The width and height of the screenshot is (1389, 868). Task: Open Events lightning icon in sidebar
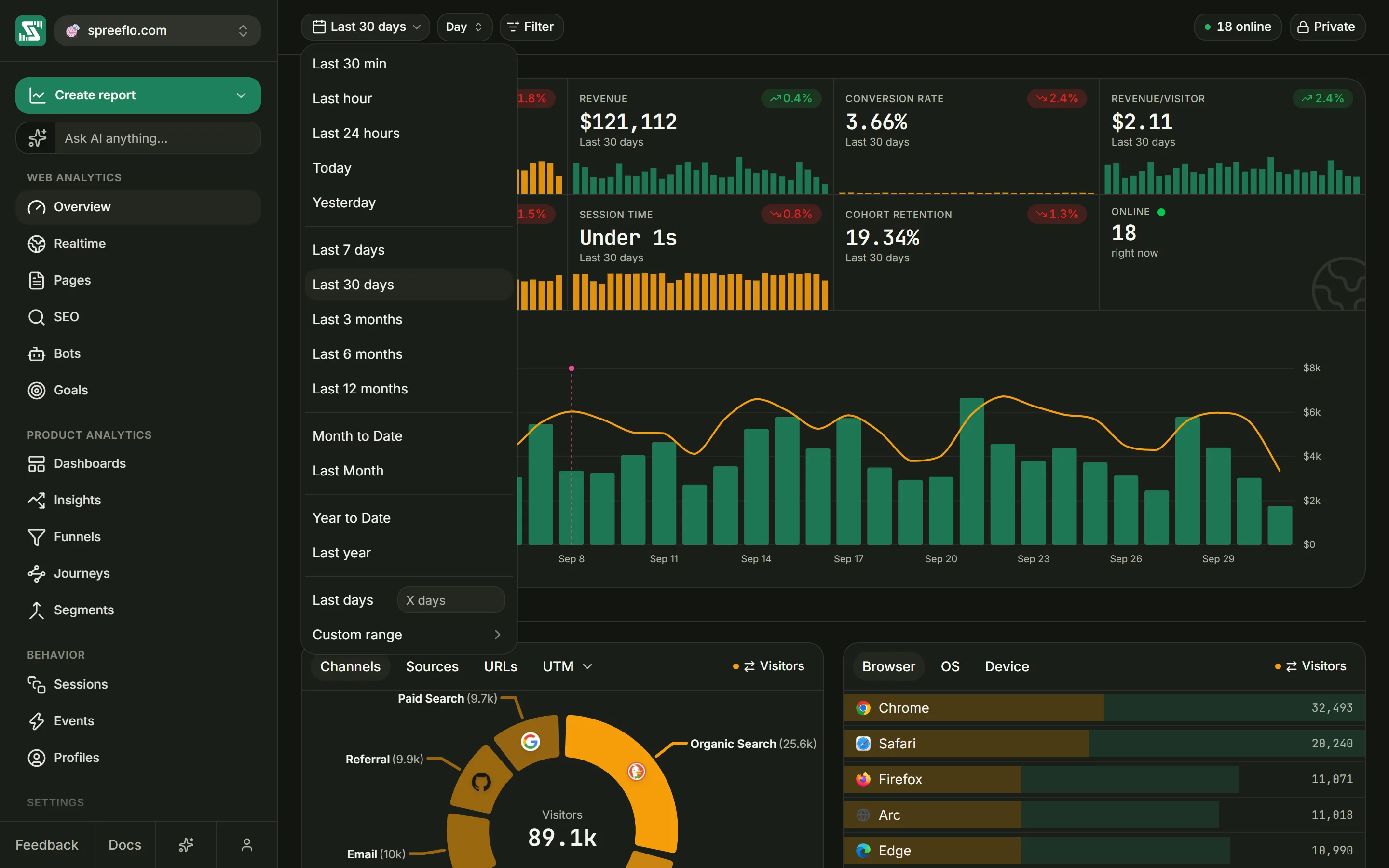tap(36, 721)
